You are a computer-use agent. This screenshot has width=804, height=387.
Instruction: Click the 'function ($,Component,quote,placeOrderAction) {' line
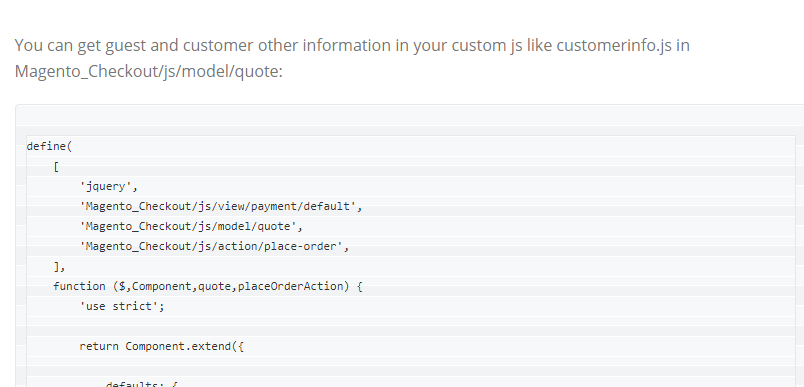coord(208,287)
